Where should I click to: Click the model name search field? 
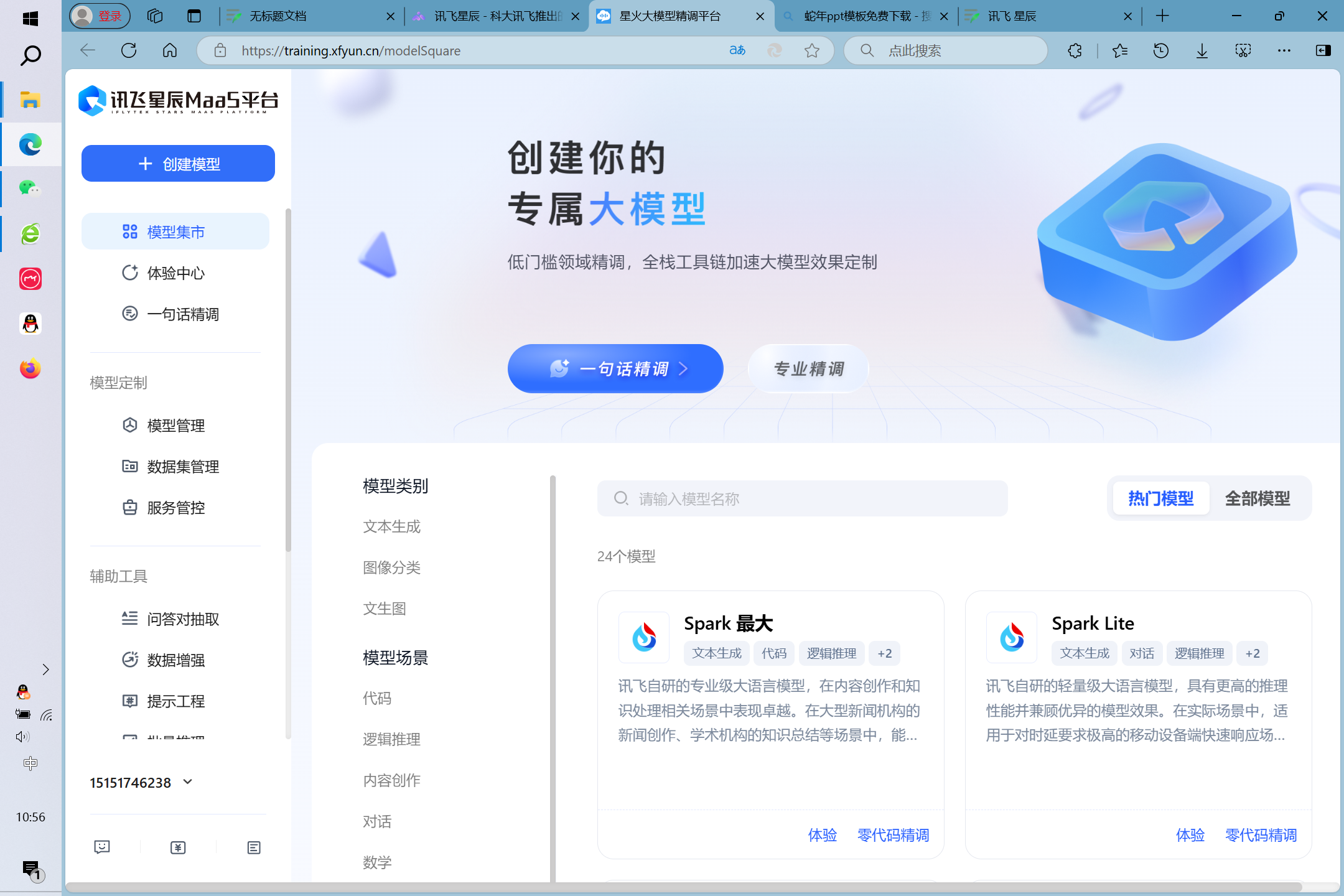coord(803,498)
